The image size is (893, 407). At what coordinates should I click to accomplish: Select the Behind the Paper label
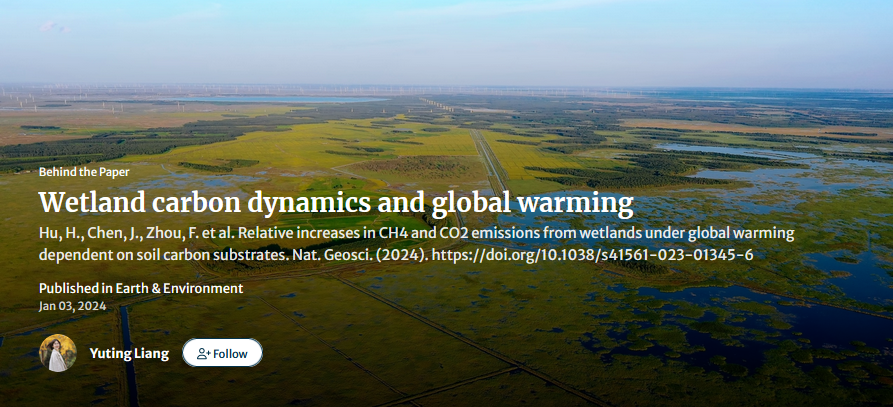pos(84,171)
